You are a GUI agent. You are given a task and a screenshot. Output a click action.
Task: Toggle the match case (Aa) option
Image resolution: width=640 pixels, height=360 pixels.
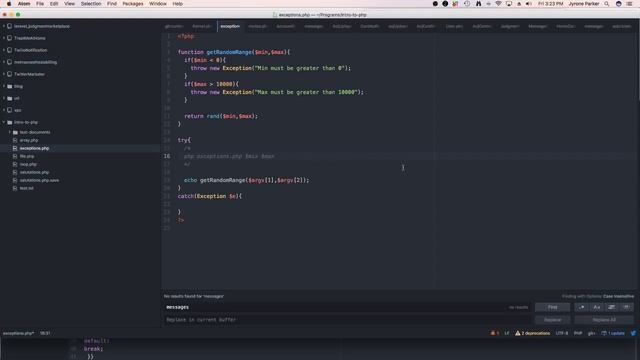[597, 307]
